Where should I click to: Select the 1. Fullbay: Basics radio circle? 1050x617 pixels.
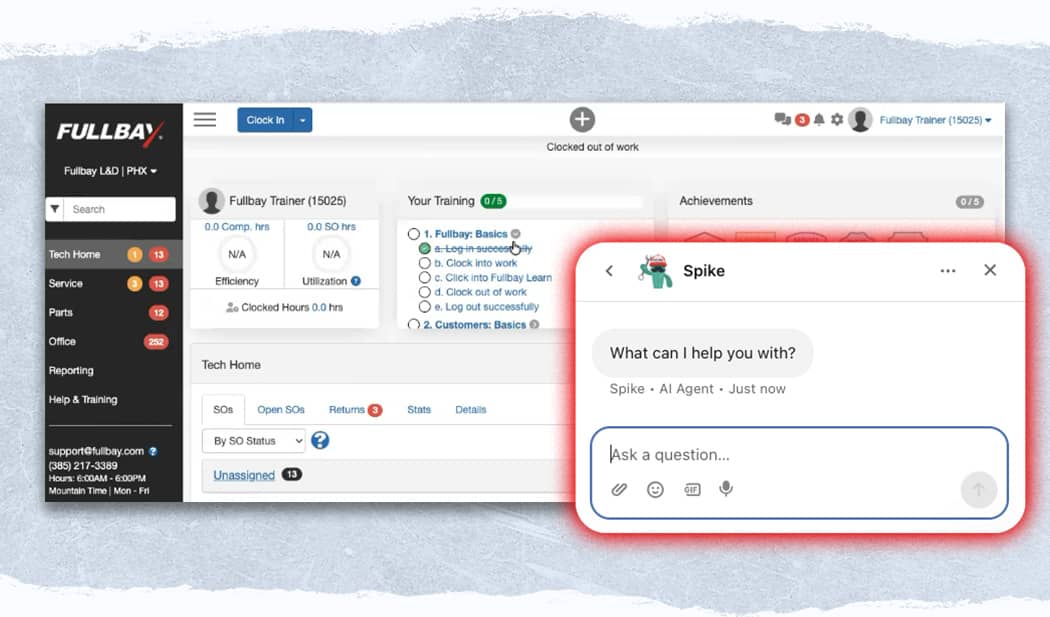coord(414,234)
